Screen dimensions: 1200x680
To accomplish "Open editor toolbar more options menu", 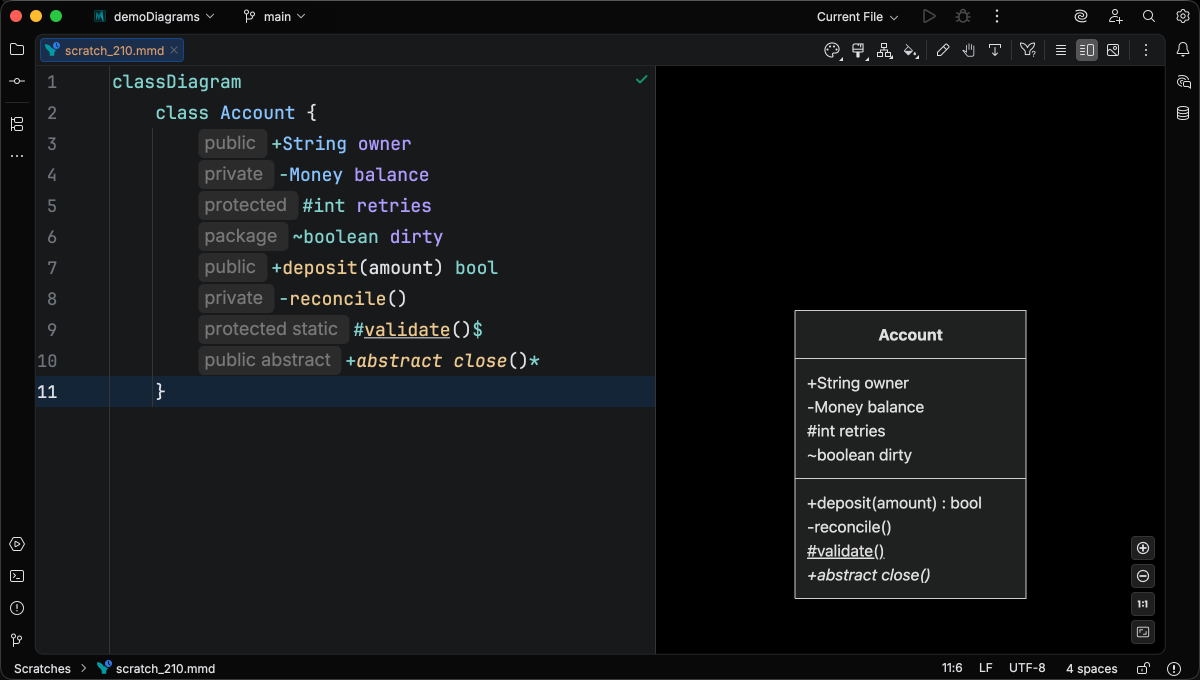I will click(x=1146, y=50).
